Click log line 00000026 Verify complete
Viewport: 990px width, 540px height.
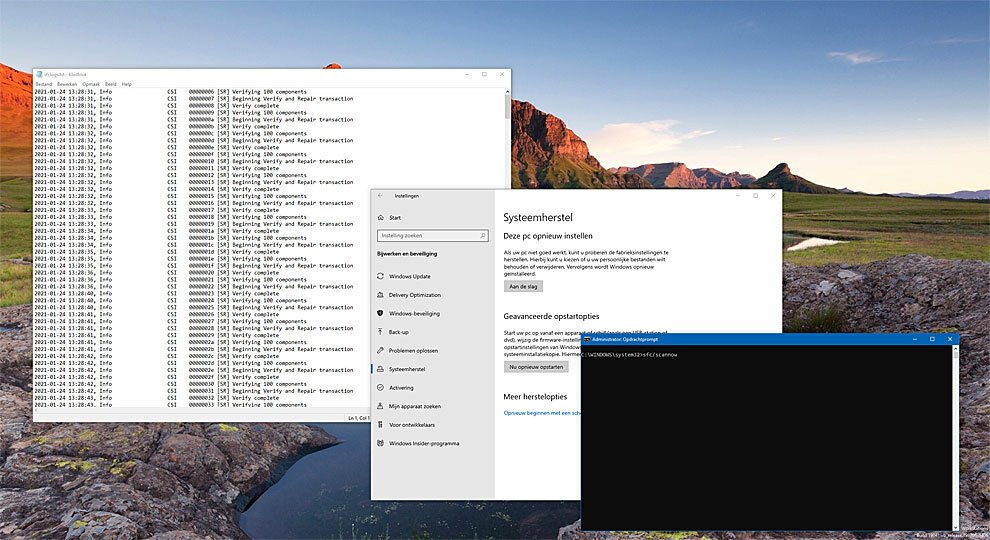pos(234,315)
